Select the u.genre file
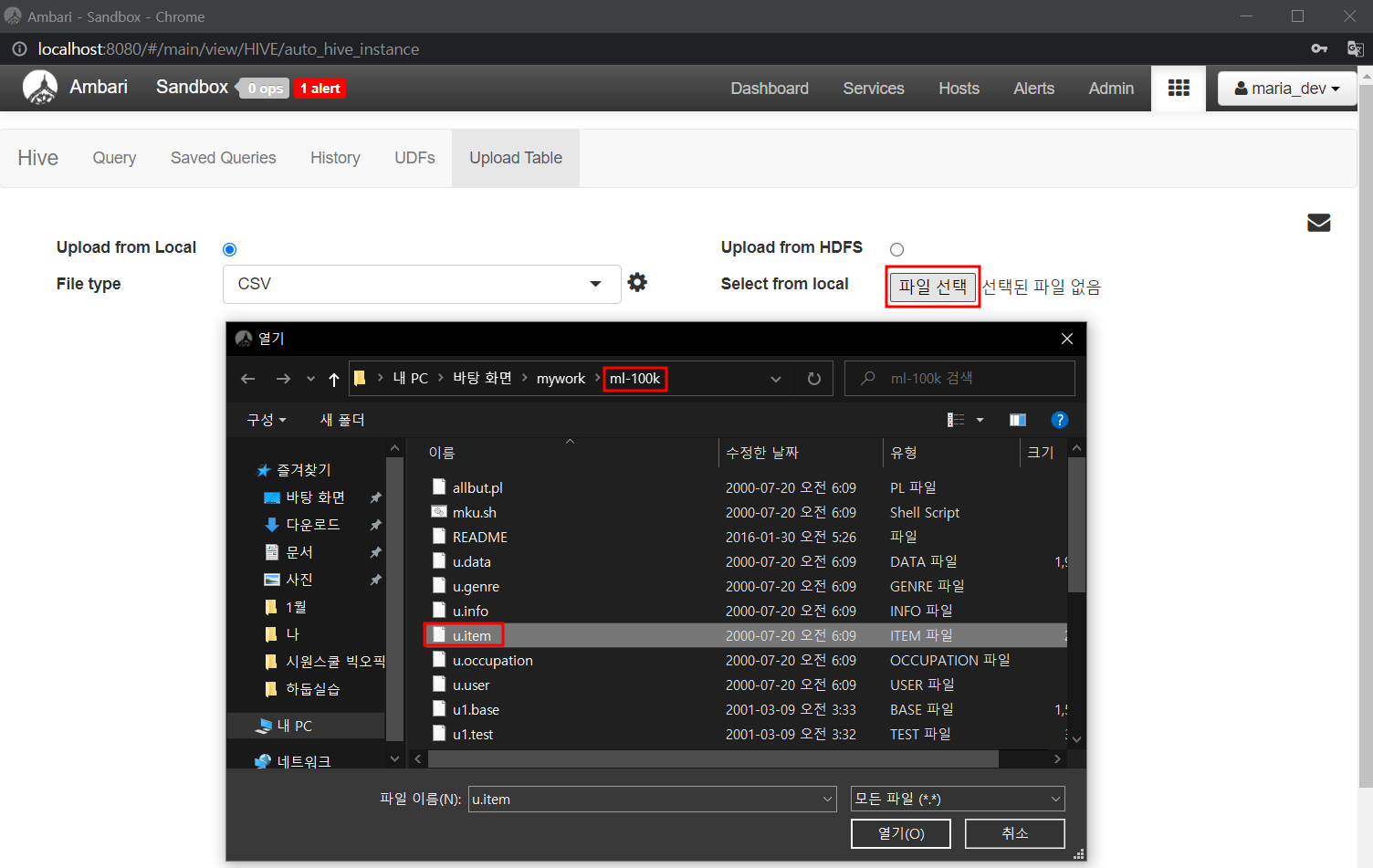This screenshot has height=868, width=1373. click(x=476, y=587)
